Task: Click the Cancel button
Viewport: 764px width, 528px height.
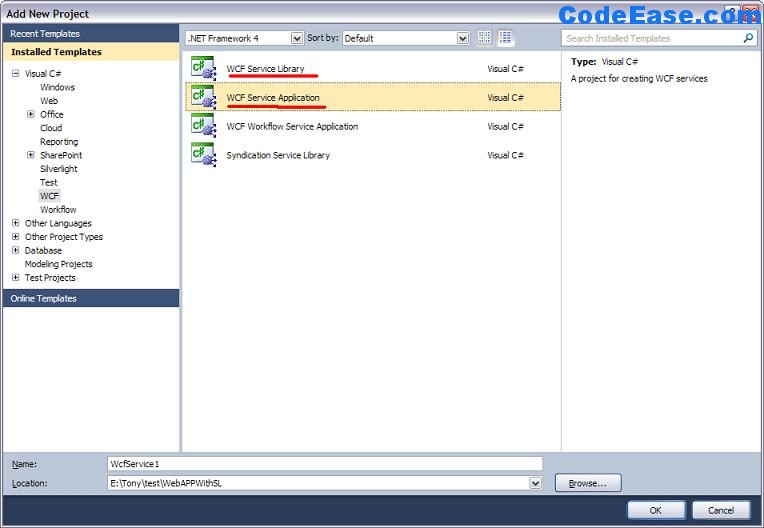Action: tap(721, 510)
